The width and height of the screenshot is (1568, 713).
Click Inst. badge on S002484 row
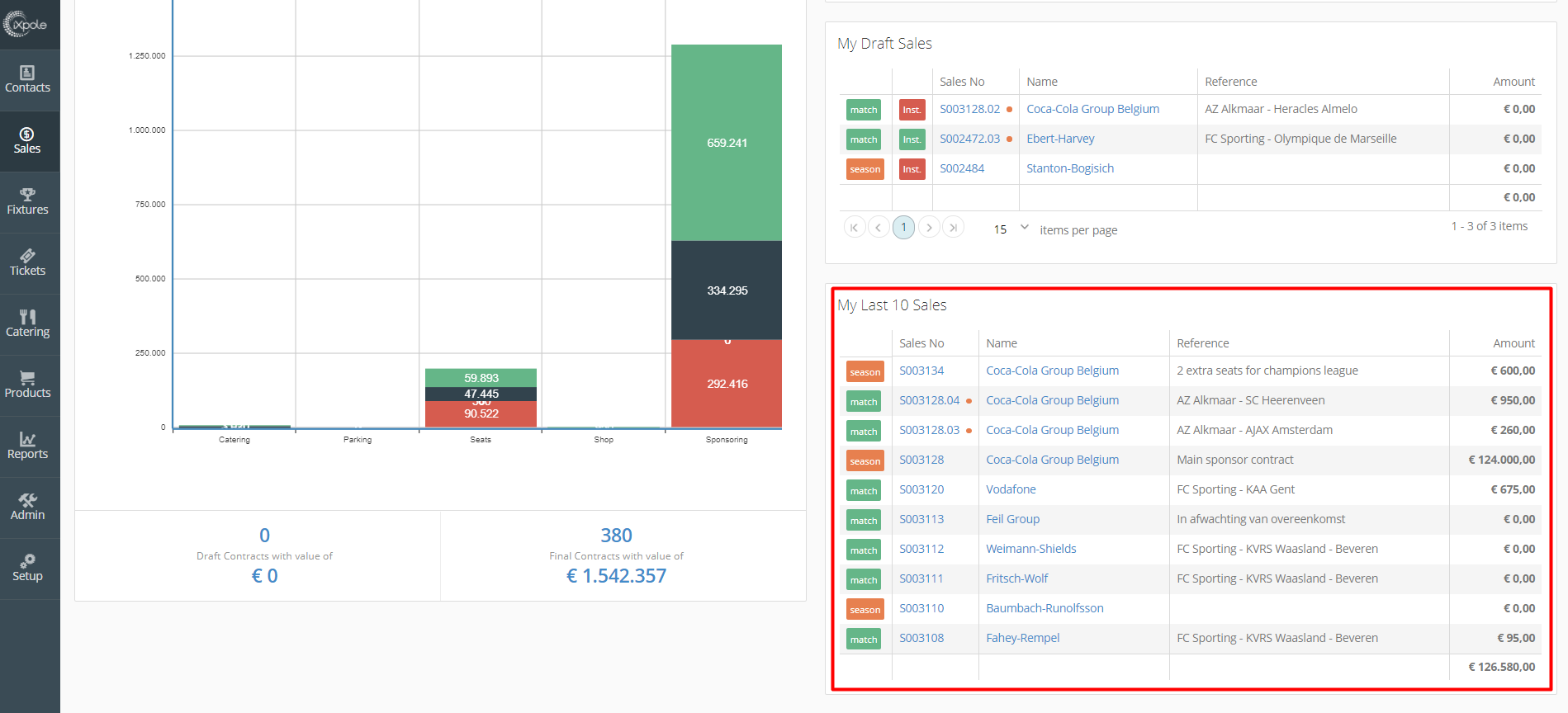coord(912,169)
